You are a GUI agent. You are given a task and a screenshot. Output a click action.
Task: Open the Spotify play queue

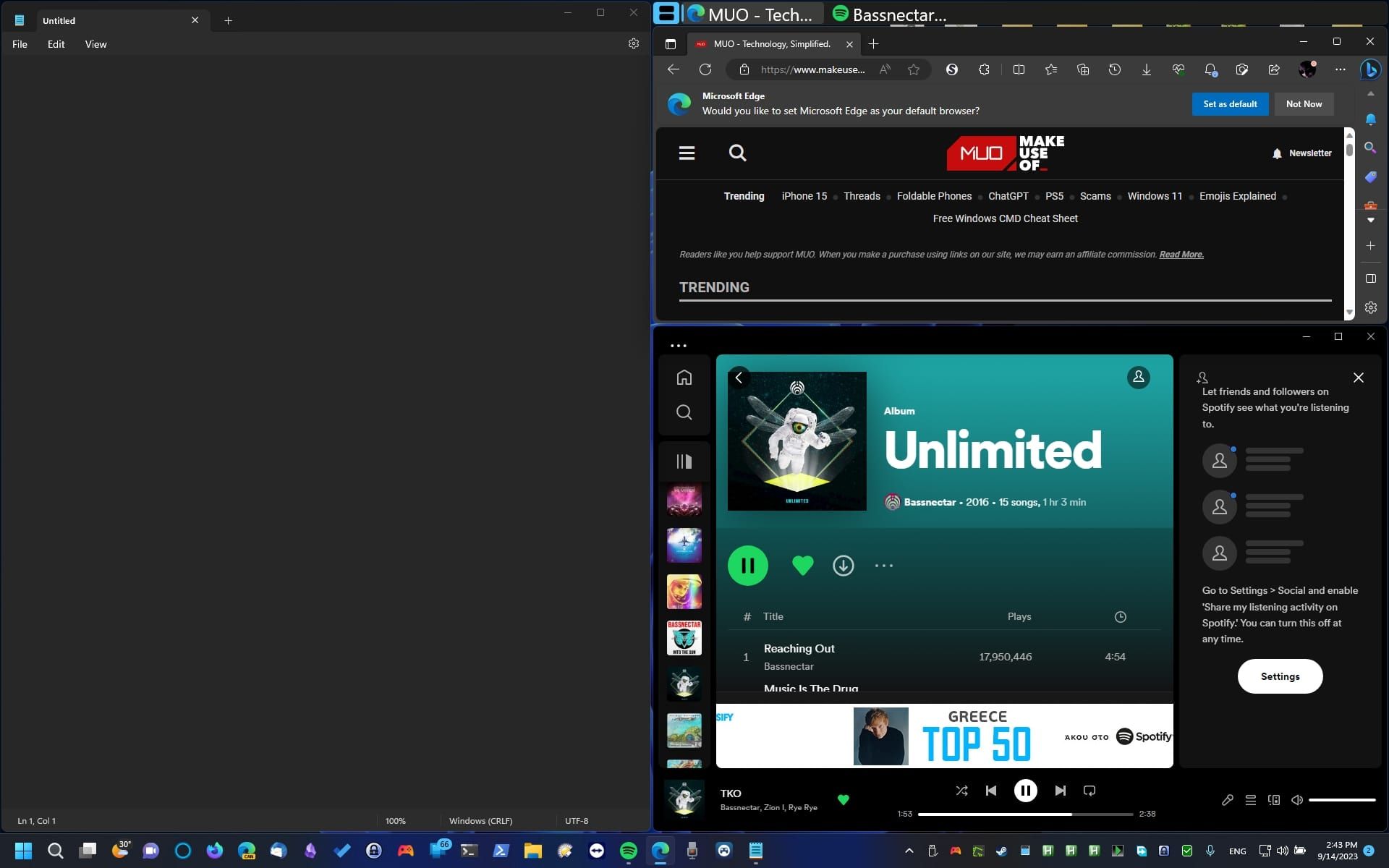pos(1251,800)
